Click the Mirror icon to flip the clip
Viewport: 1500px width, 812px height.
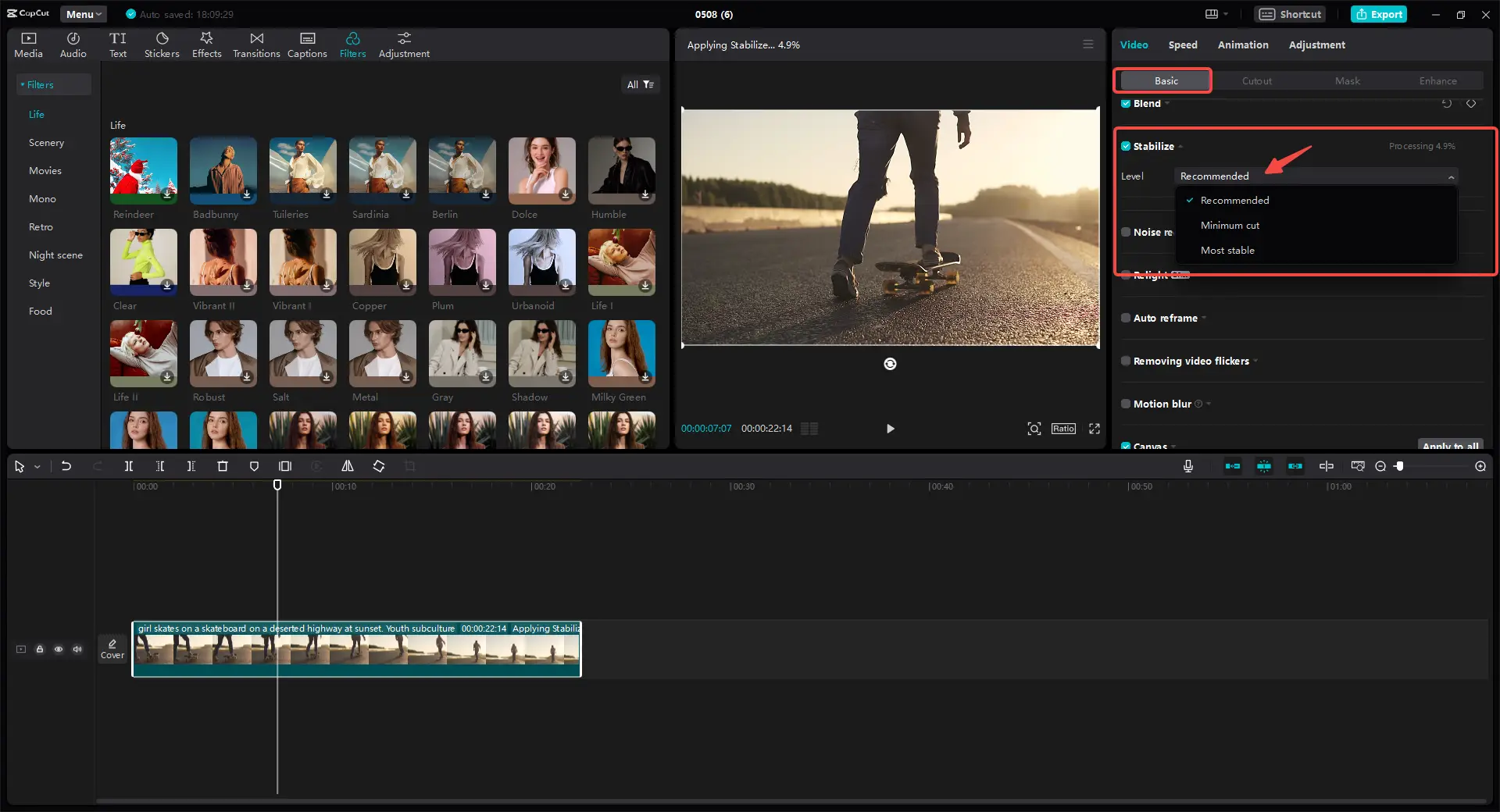tap(348, 466)
